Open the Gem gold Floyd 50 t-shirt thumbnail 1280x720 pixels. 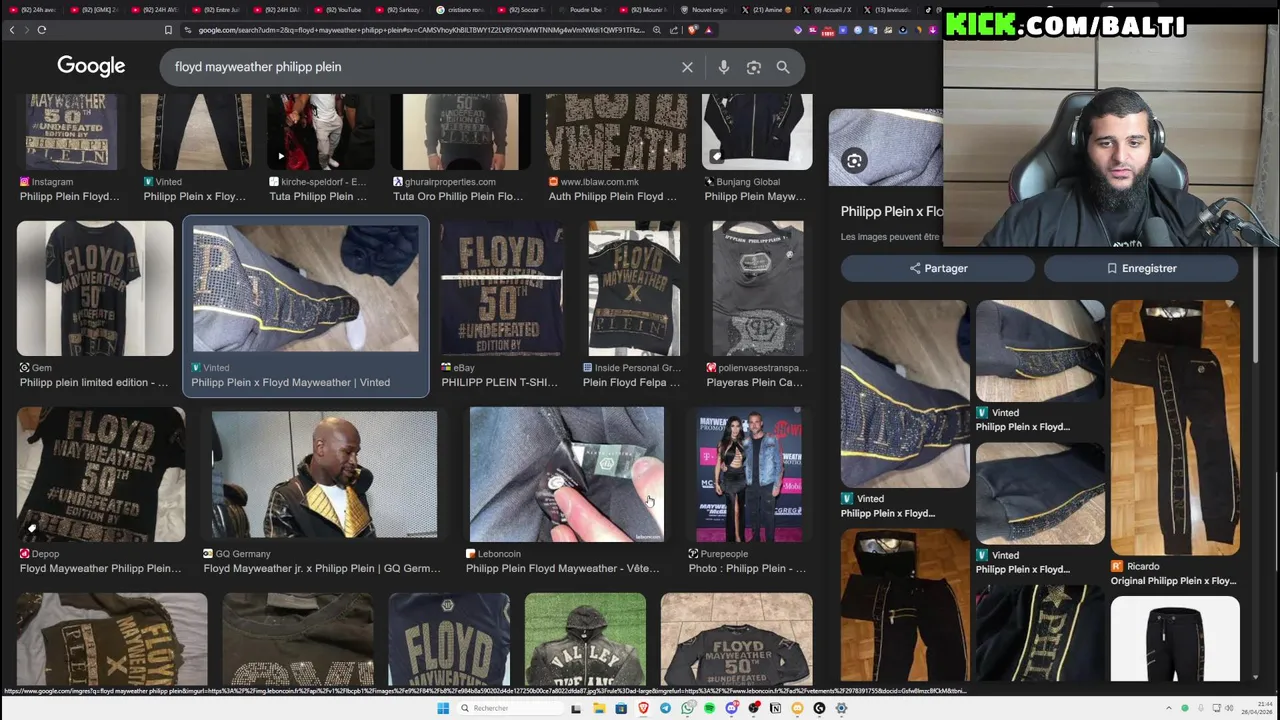tap(95, 288)
